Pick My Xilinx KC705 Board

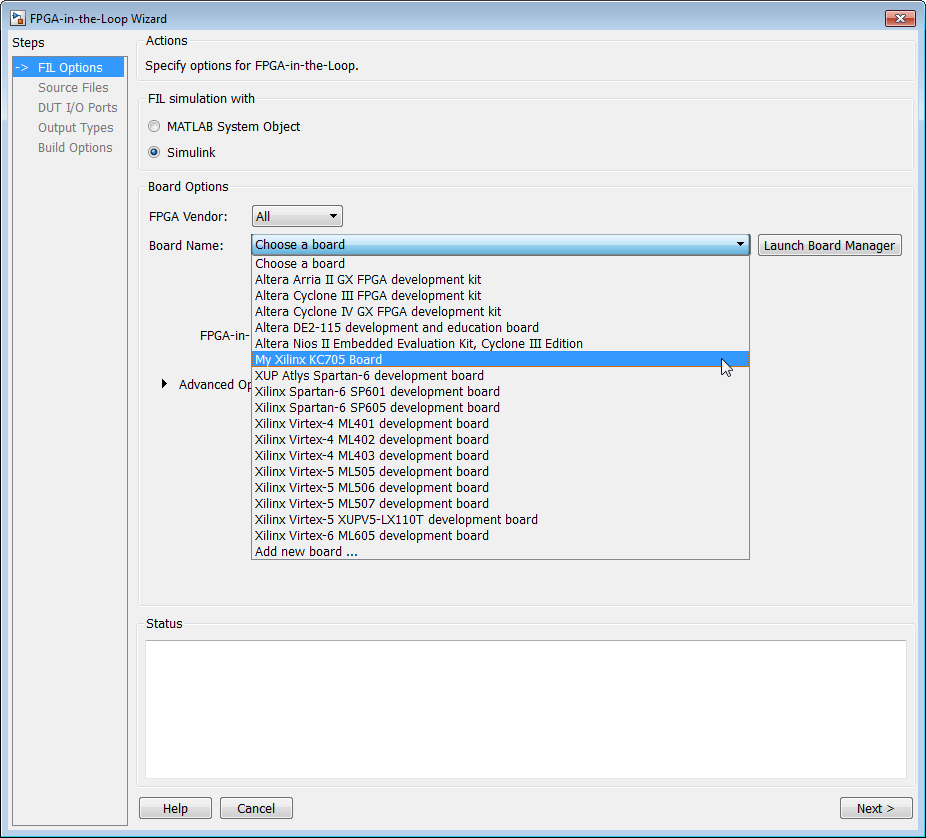tap(500, 359)
